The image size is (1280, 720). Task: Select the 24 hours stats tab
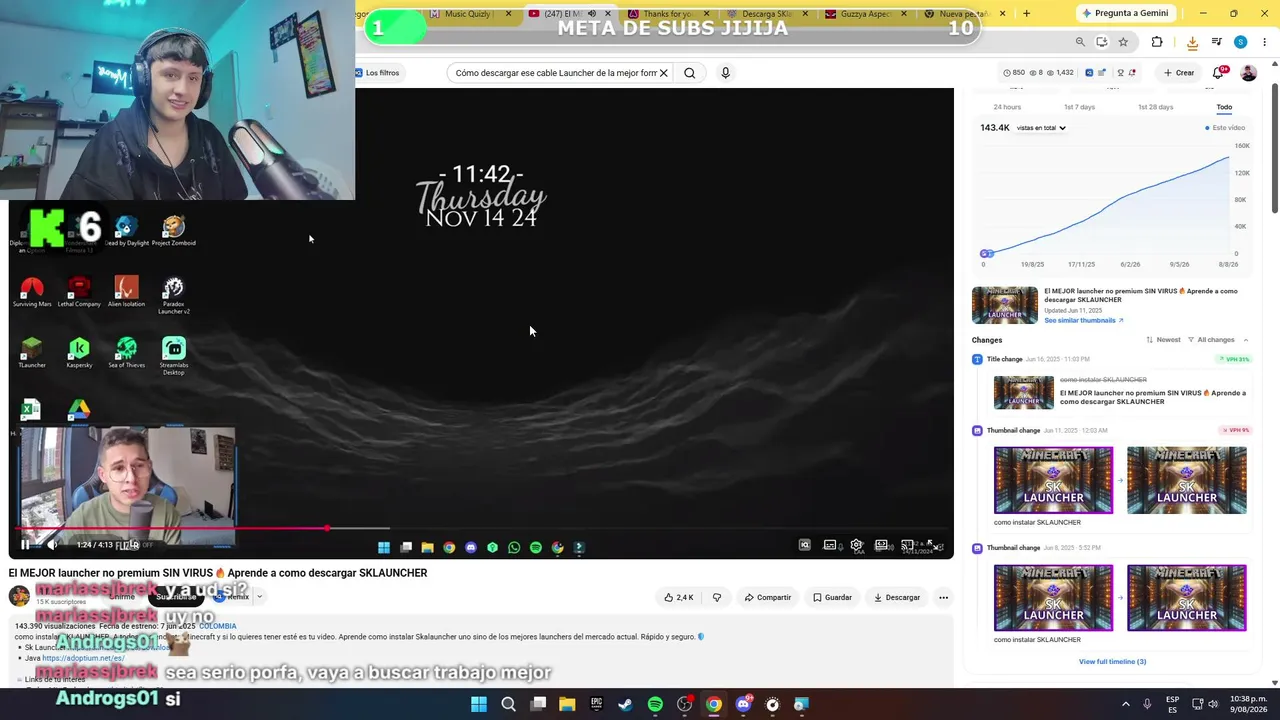1007,107
